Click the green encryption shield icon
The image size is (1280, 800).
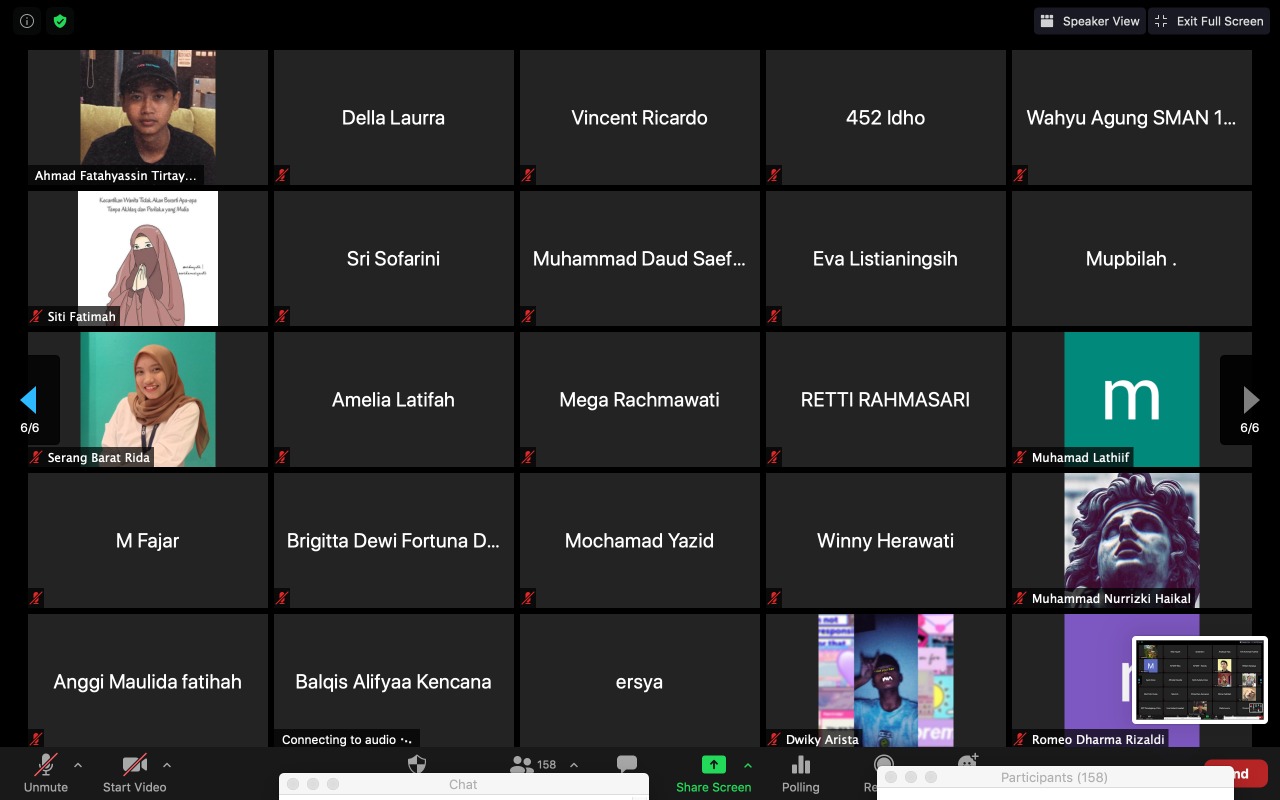coord(60,20)
